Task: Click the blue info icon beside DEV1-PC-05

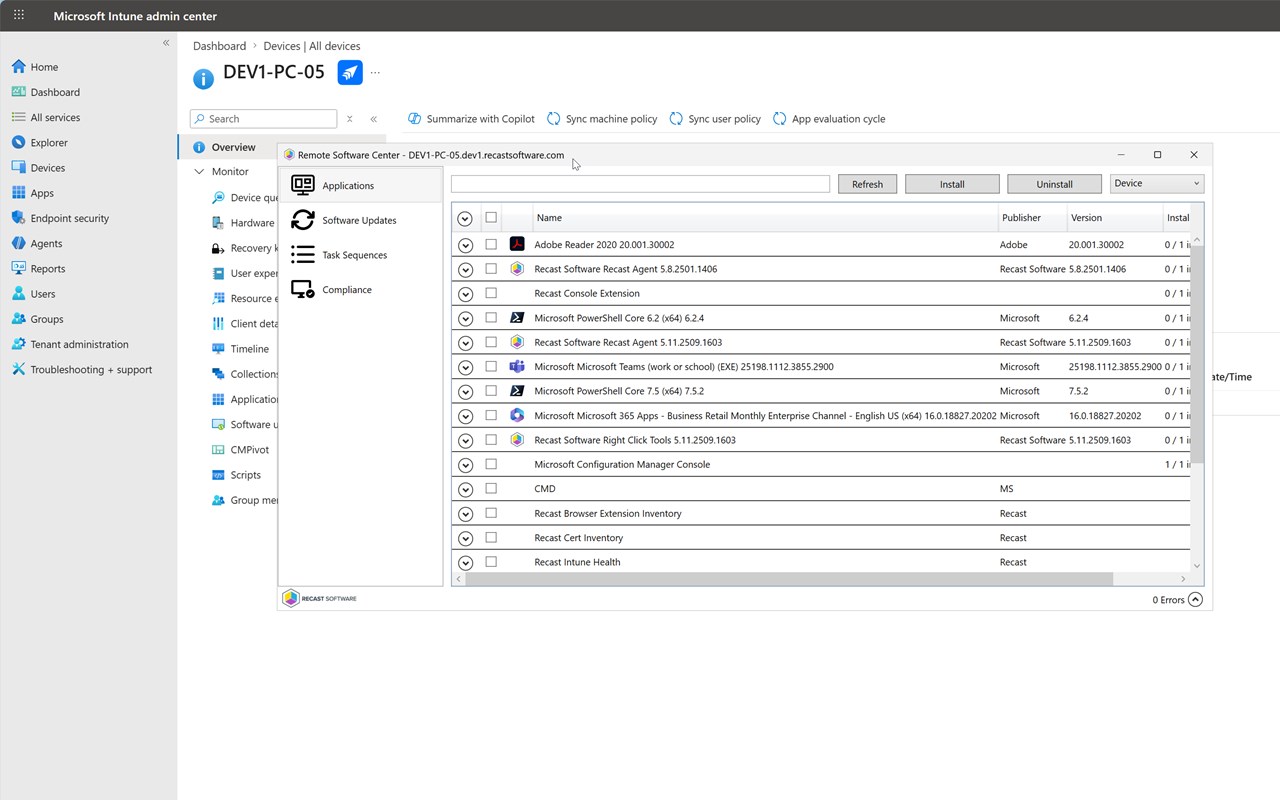Action: 203,78
